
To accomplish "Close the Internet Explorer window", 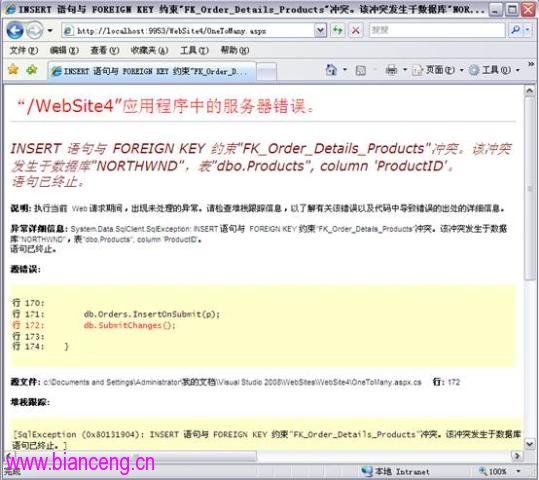I will tap(528, 10).
